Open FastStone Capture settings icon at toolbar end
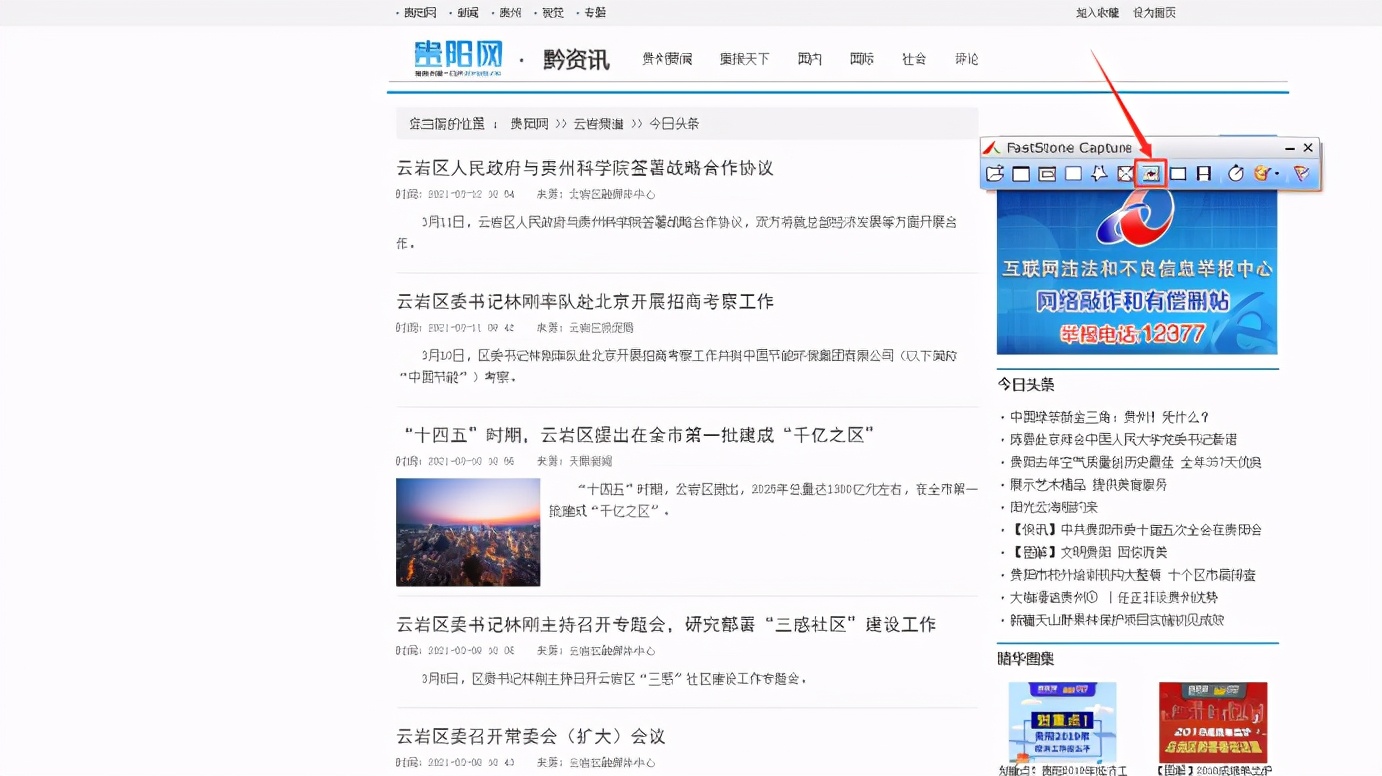Image resolution: width=1382 pixels, height=776 pixels. click(1301, 174)
